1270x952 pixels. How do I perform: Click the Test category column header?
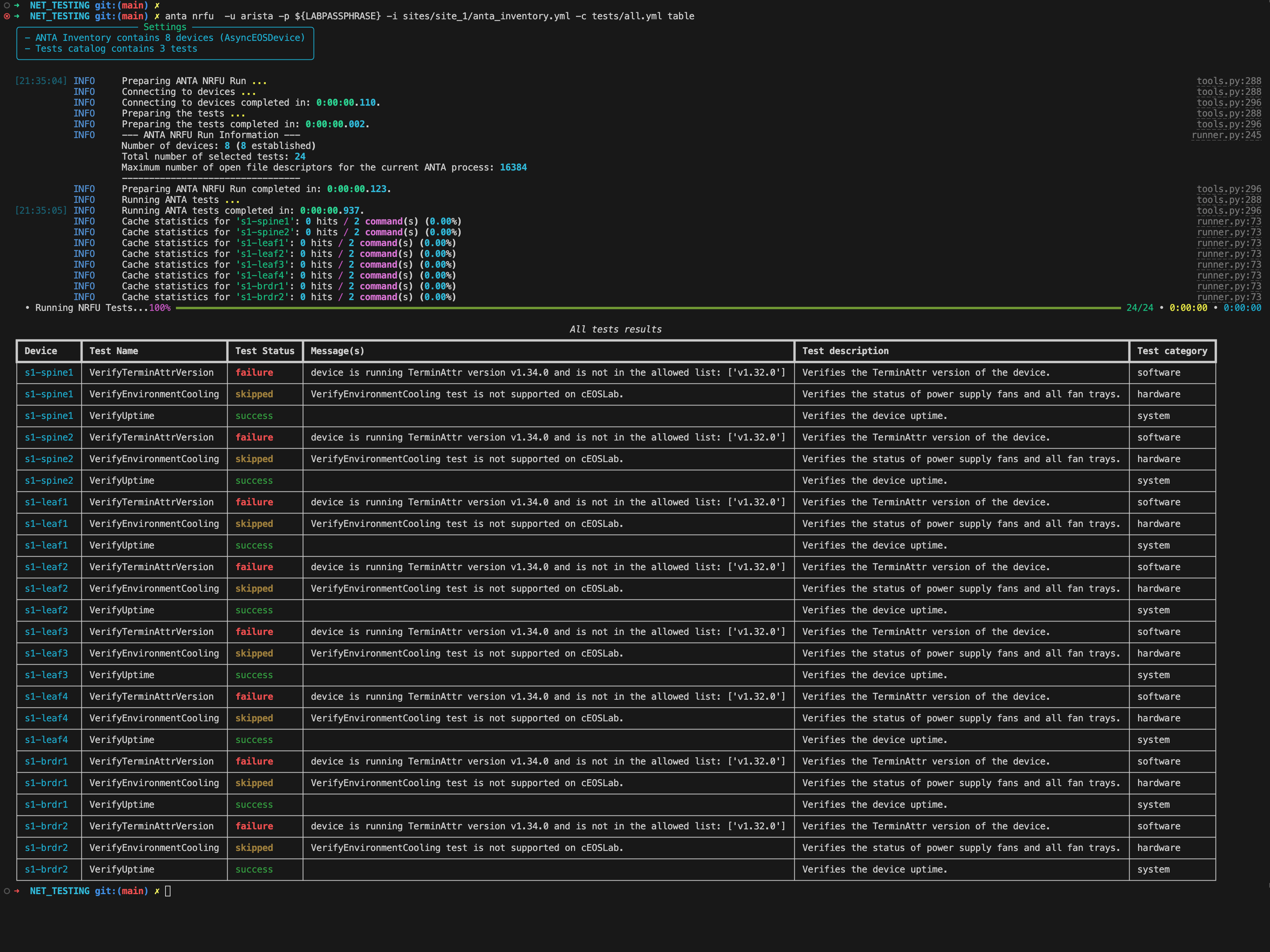(x=1171, y=351)
